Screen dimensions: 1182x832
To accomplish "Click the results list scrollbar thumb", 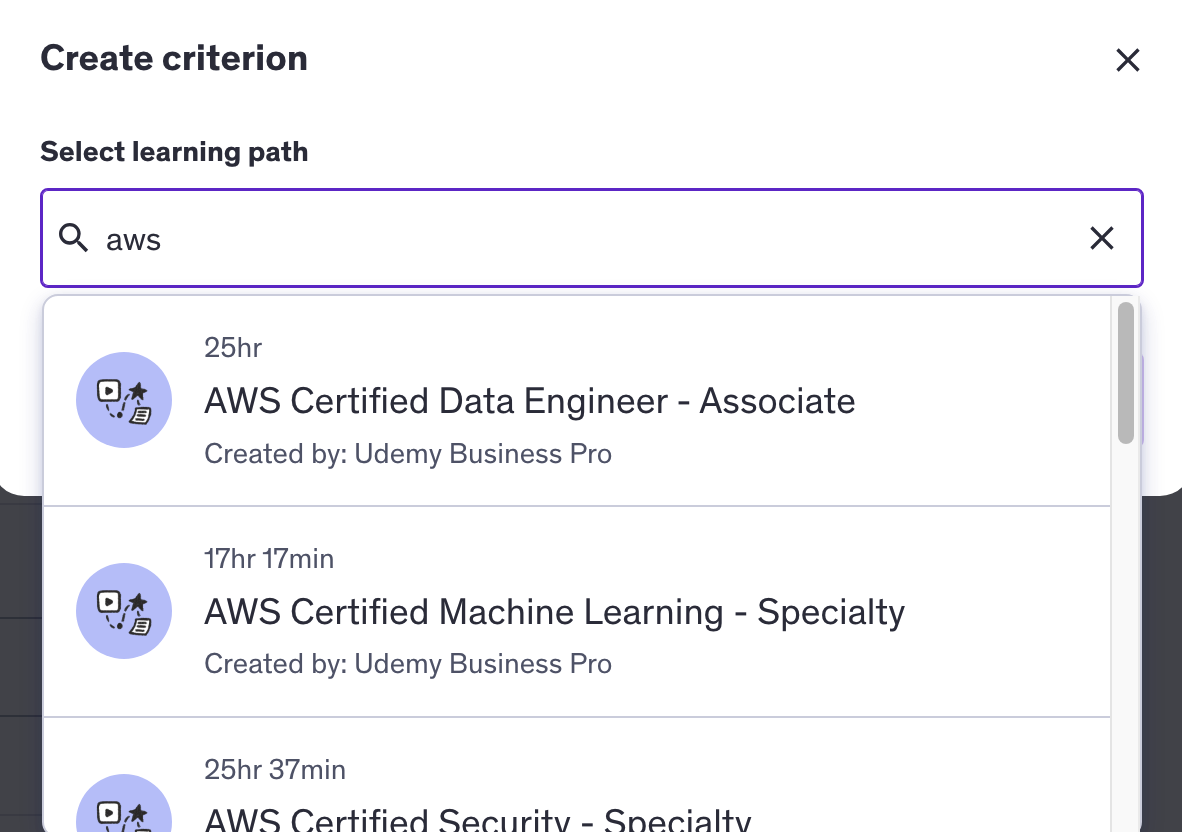I will 1126,372.
